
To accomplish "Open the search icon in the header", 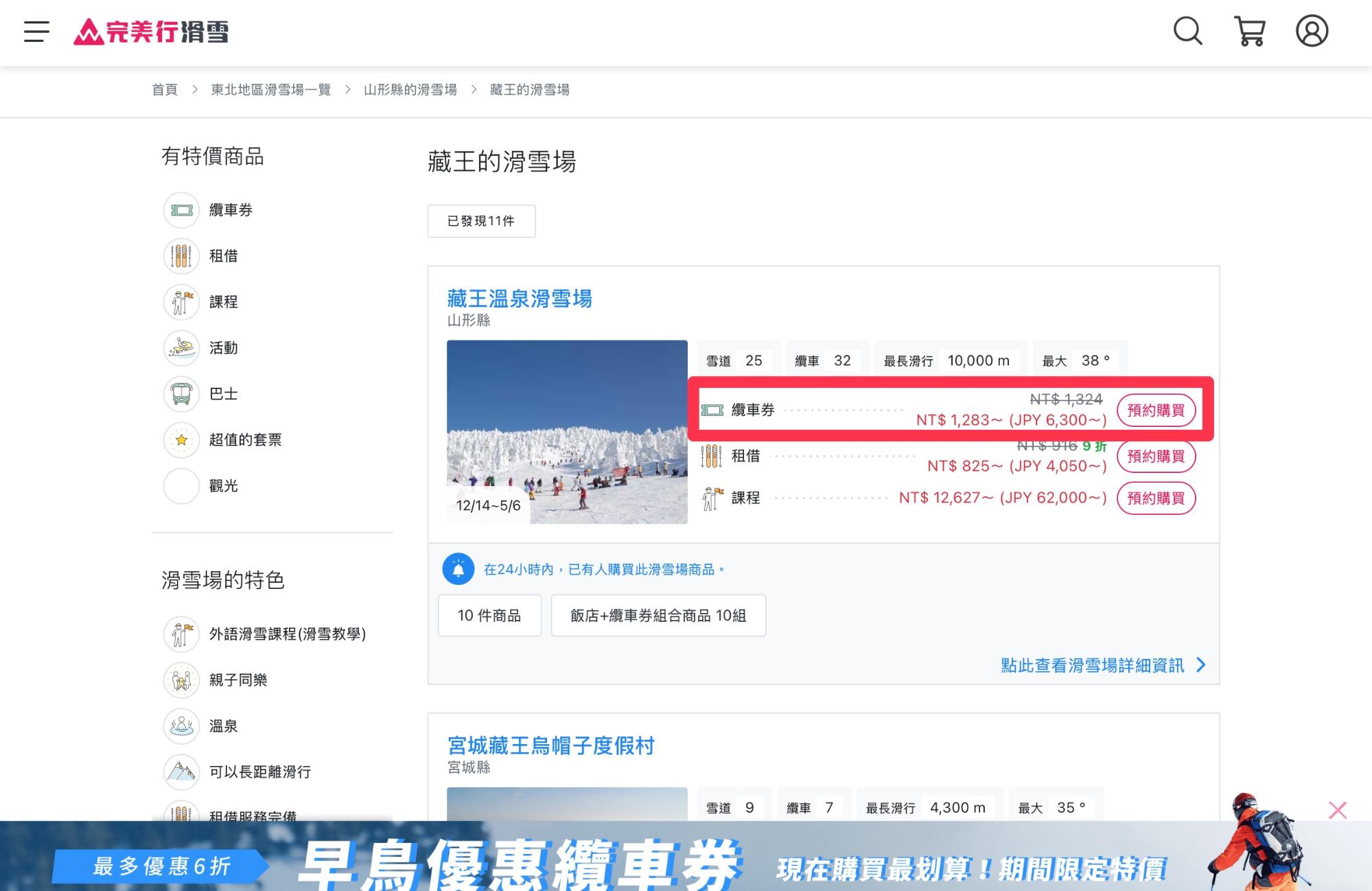I will (x=1187, y=32).
